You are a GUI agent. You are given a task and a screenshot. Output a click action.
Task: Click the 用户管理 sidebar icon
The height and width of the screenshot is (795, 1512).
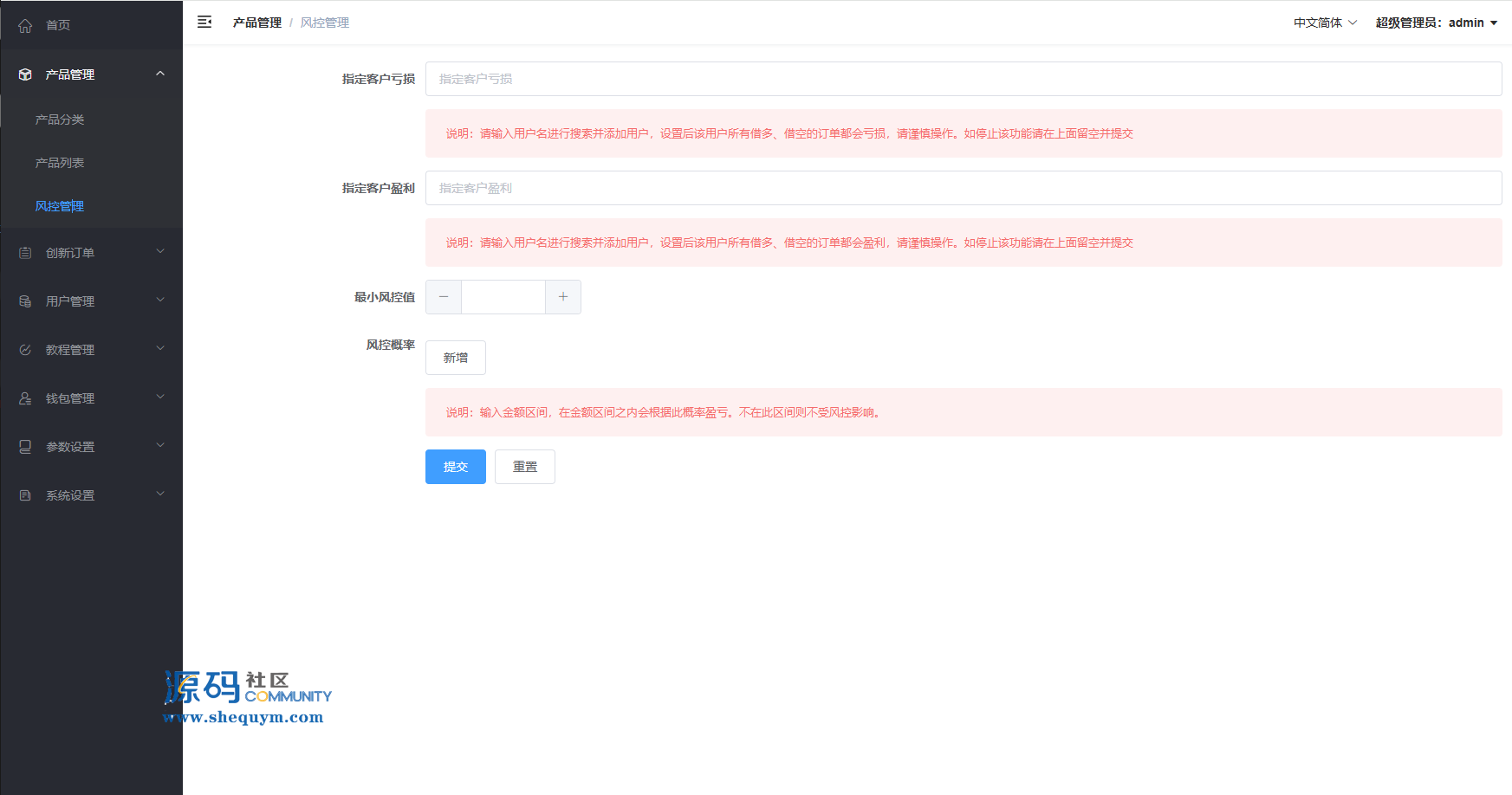25,301
